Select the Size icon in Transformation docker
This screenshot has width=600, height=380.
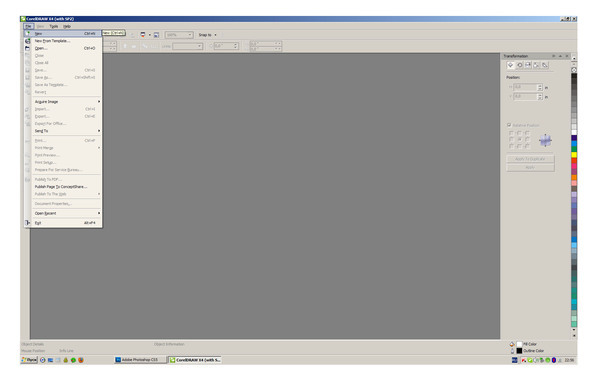click(x=536, y=65)
